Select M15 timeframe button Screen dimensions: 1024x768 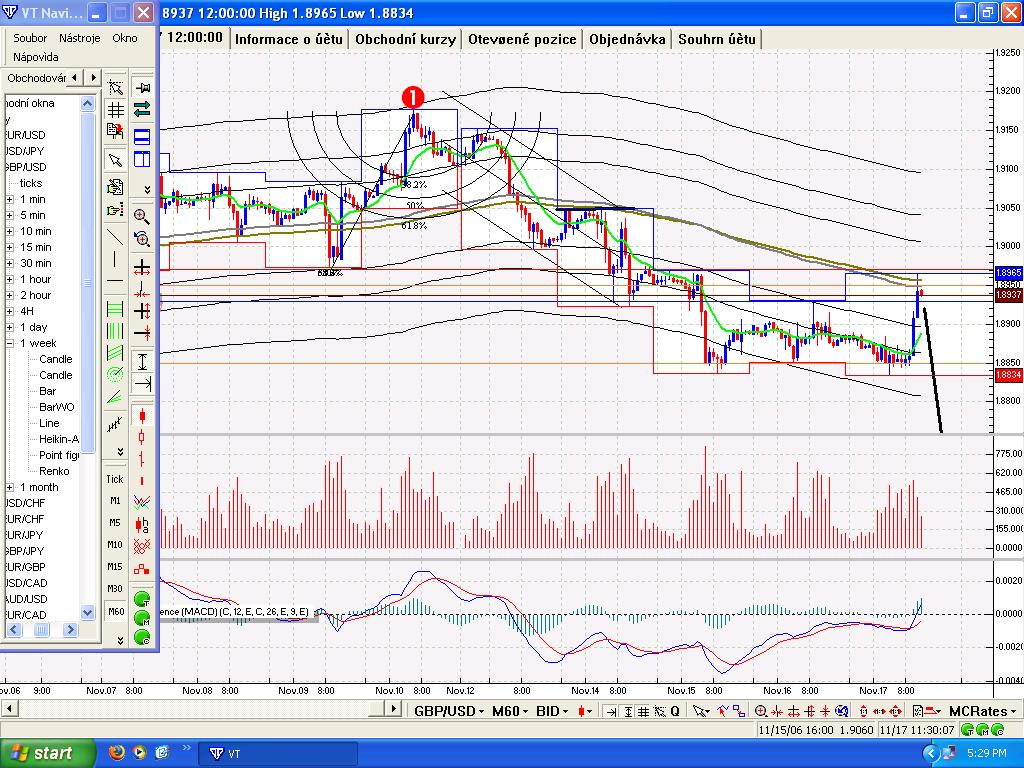point(115,567)
